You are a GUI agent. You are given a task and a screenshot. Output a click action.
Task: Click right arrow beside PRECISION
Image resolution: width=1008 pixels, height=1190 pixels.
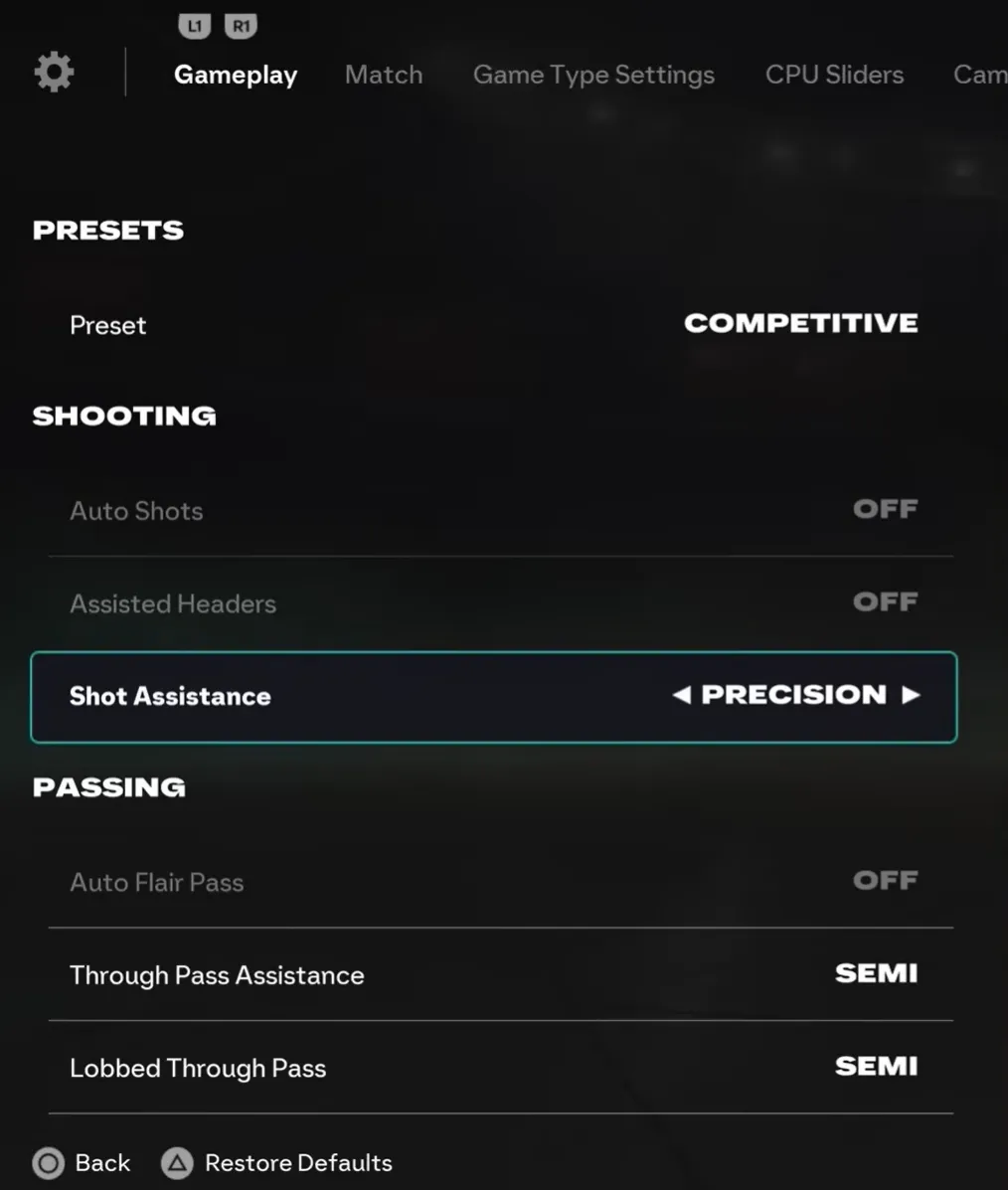point(911,695)
